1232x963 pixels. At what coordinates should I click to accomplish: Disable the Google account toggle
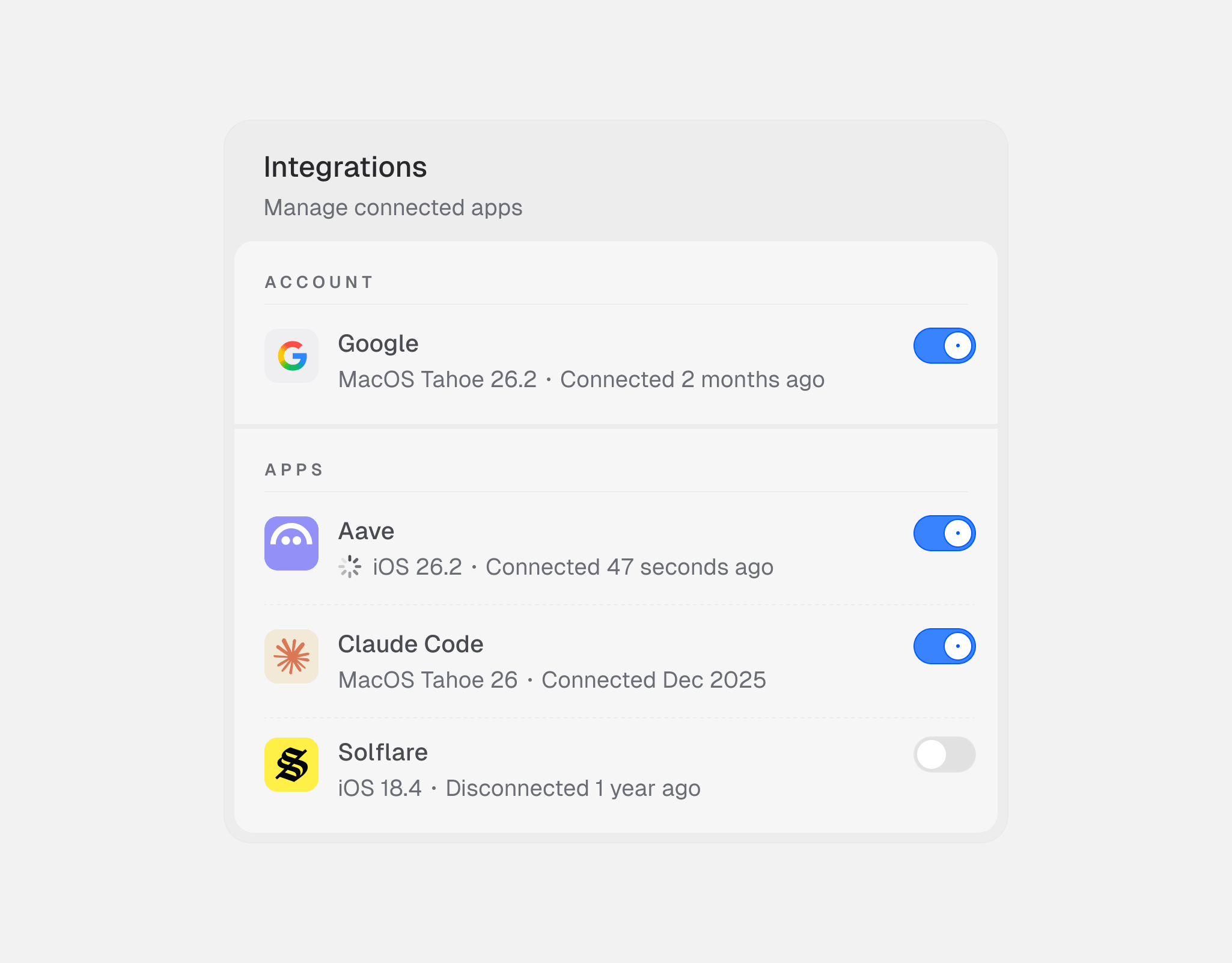944,346
